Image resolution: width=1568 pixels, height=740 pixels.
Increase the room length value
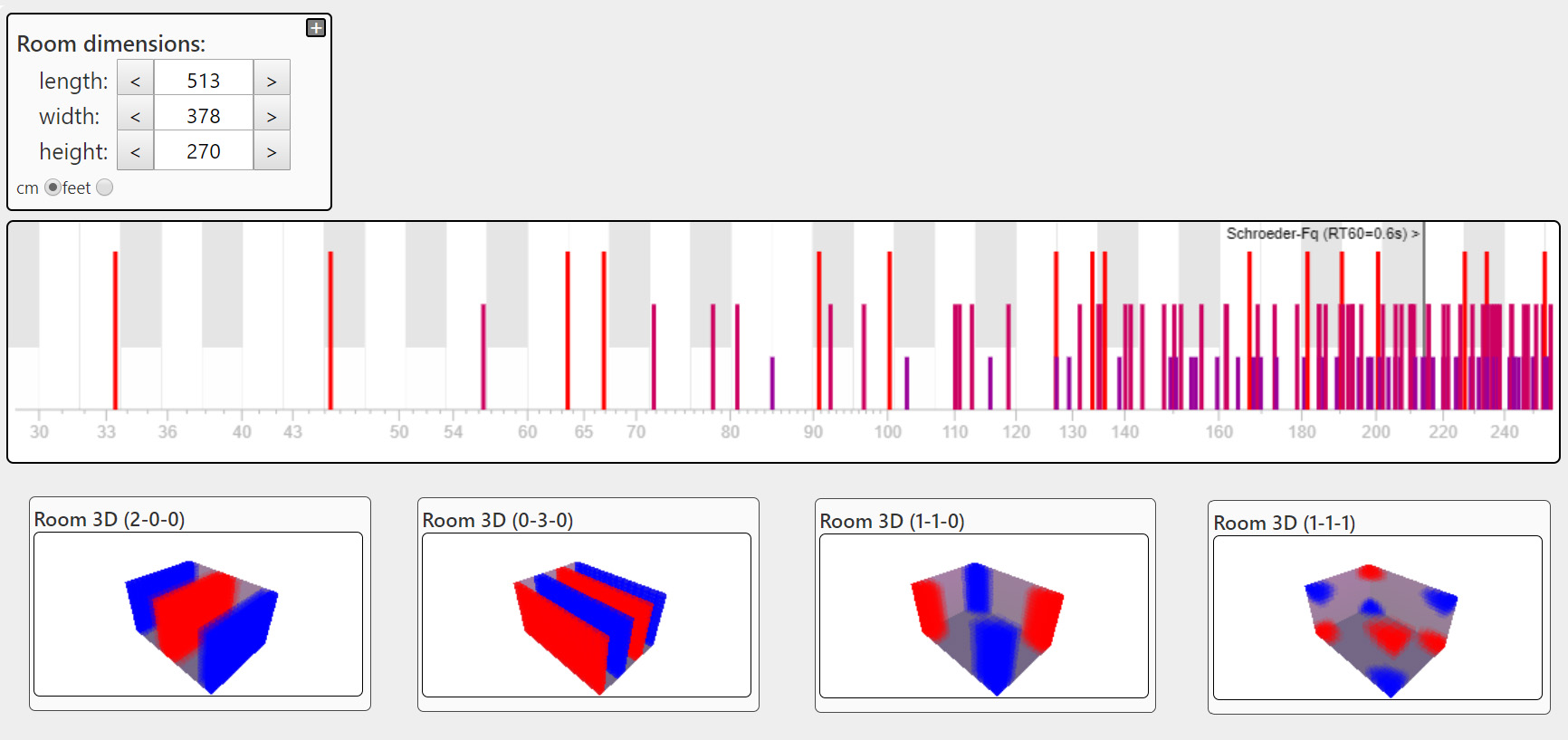point(272,81)
